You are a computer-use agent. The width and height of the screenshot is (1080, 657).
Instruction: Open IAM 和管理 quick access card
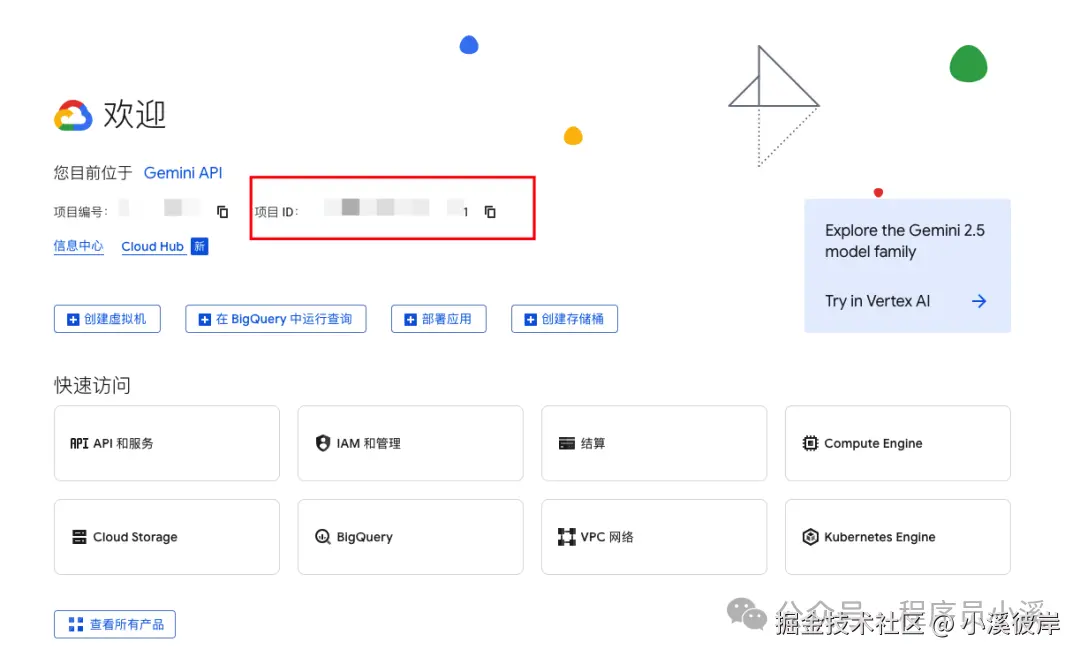[x=410, y=442]
